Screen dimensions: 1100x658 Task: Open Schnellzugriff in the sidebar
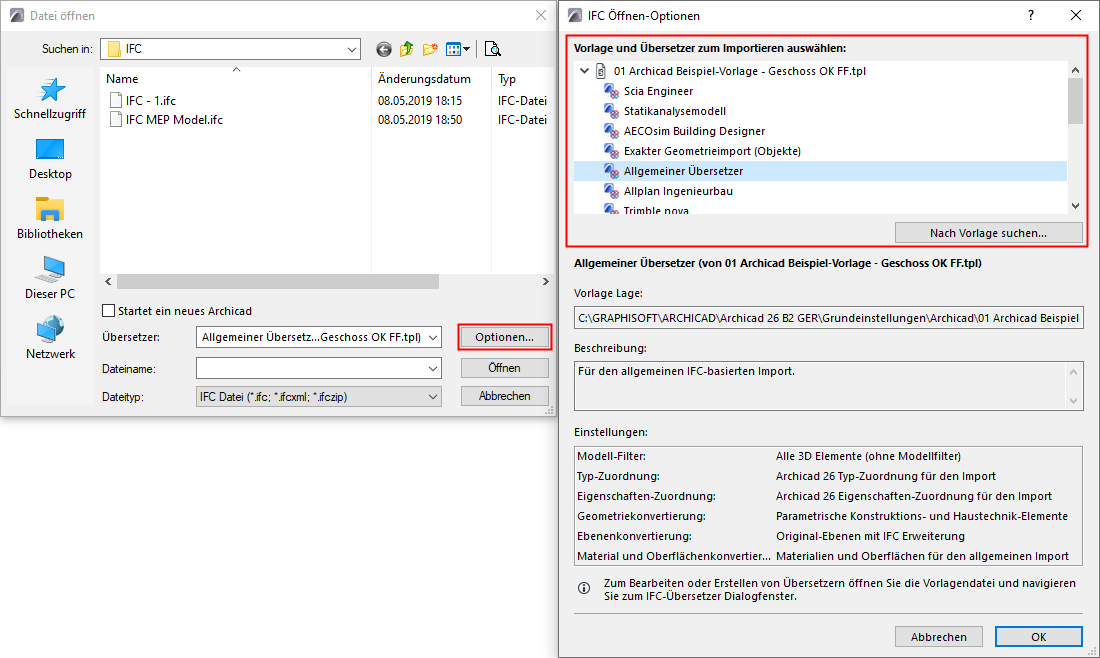(50, 99)
